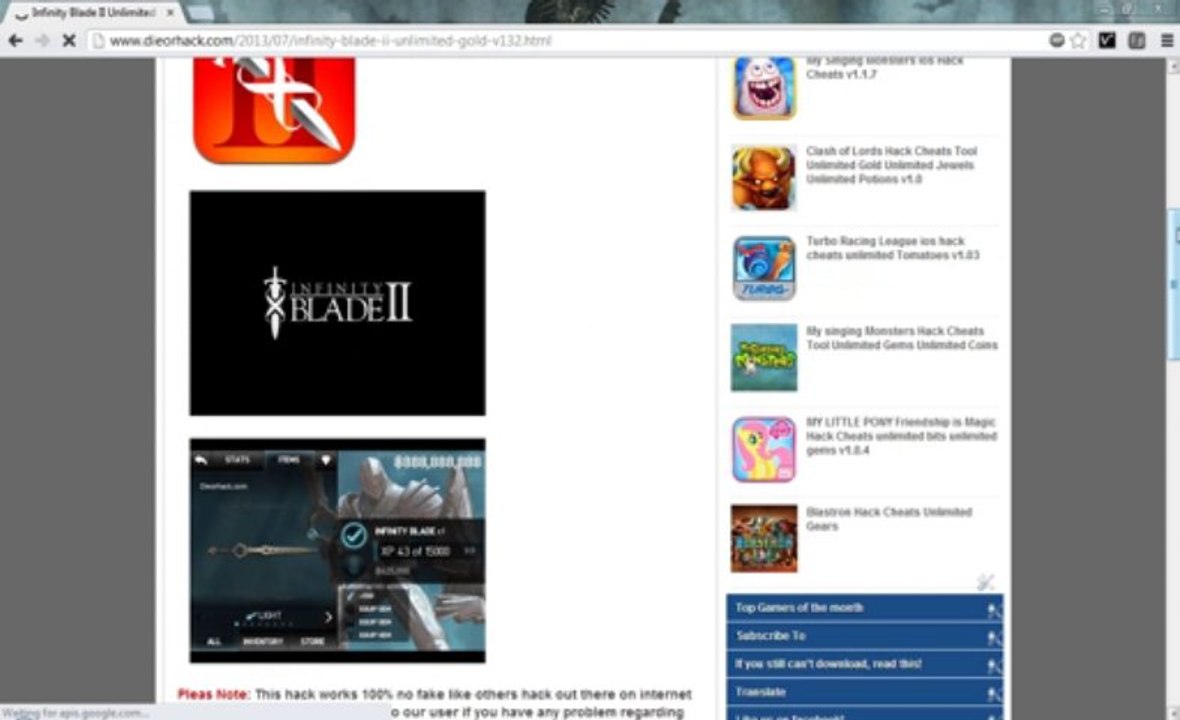Click the Clash of Lords icon thumbnail
The height and width of the screenshot is (720, 1180).
click(764, 178)
